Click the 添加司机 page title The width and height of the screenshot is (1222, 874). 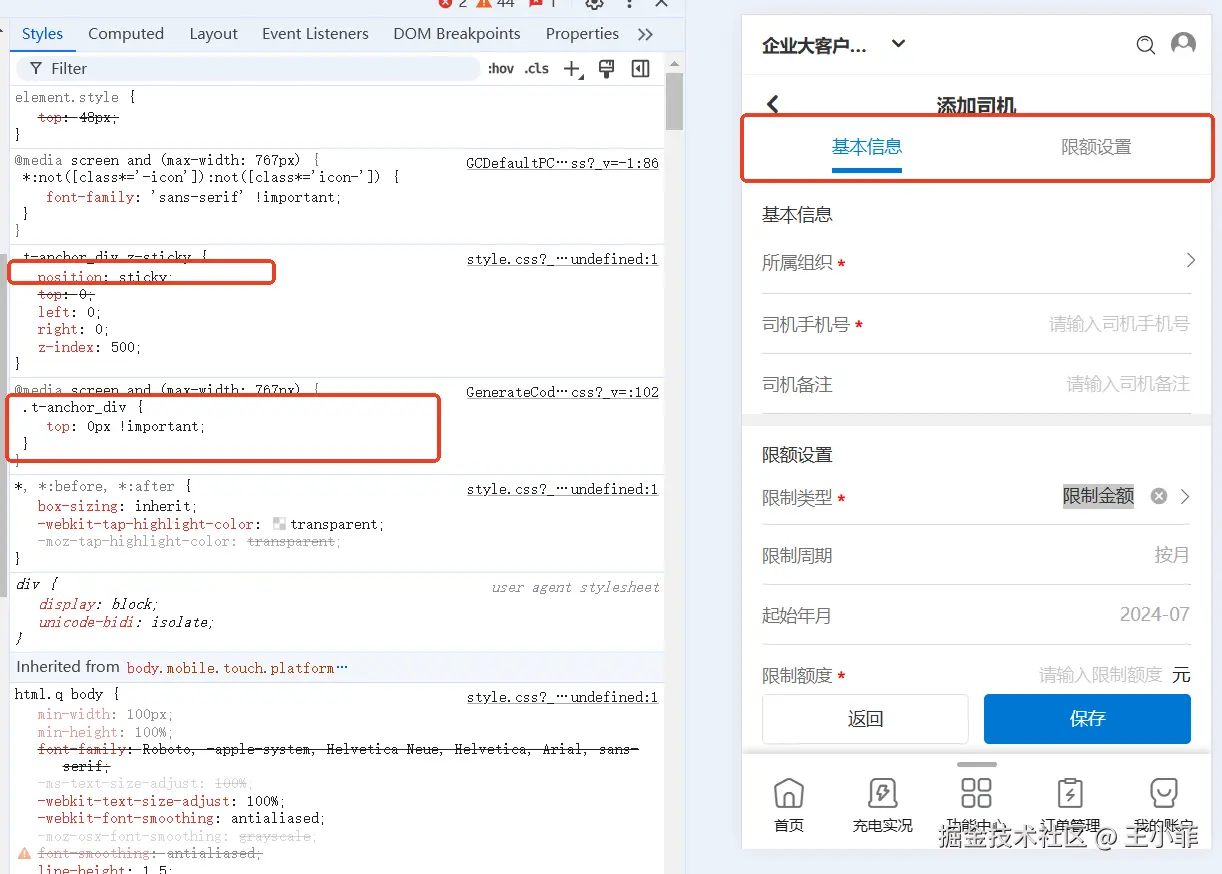point(976,105)
